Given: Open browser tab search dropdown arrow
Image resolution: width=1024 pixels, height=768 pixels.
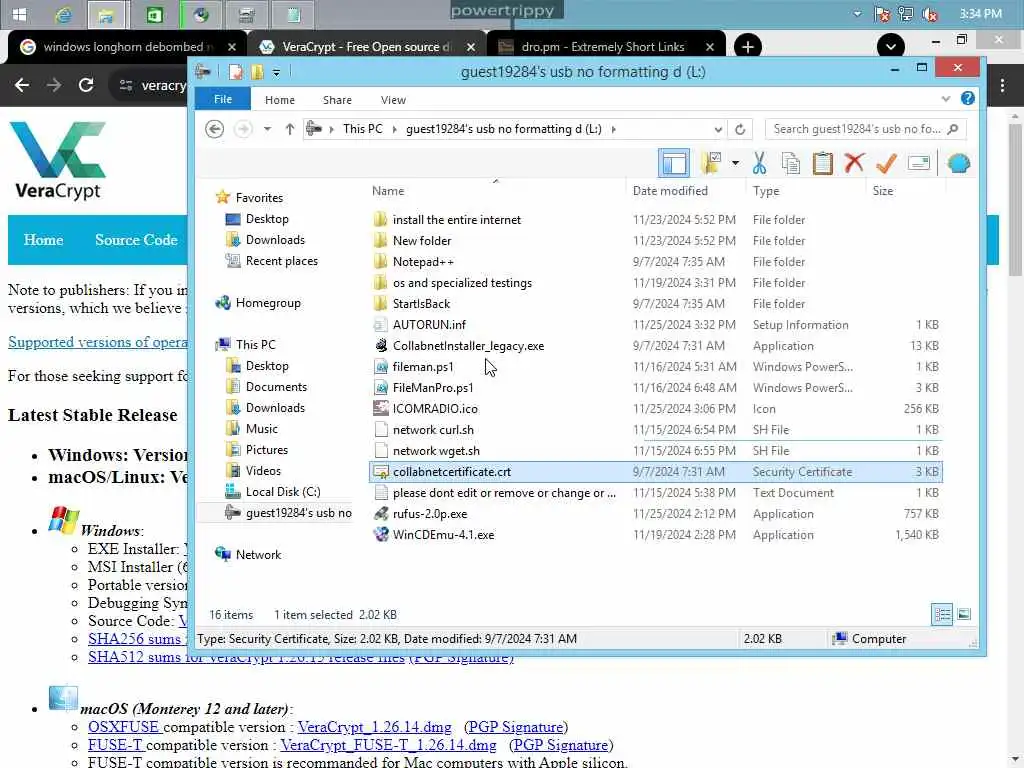Looking at the screenshot, I should (891, 47).
